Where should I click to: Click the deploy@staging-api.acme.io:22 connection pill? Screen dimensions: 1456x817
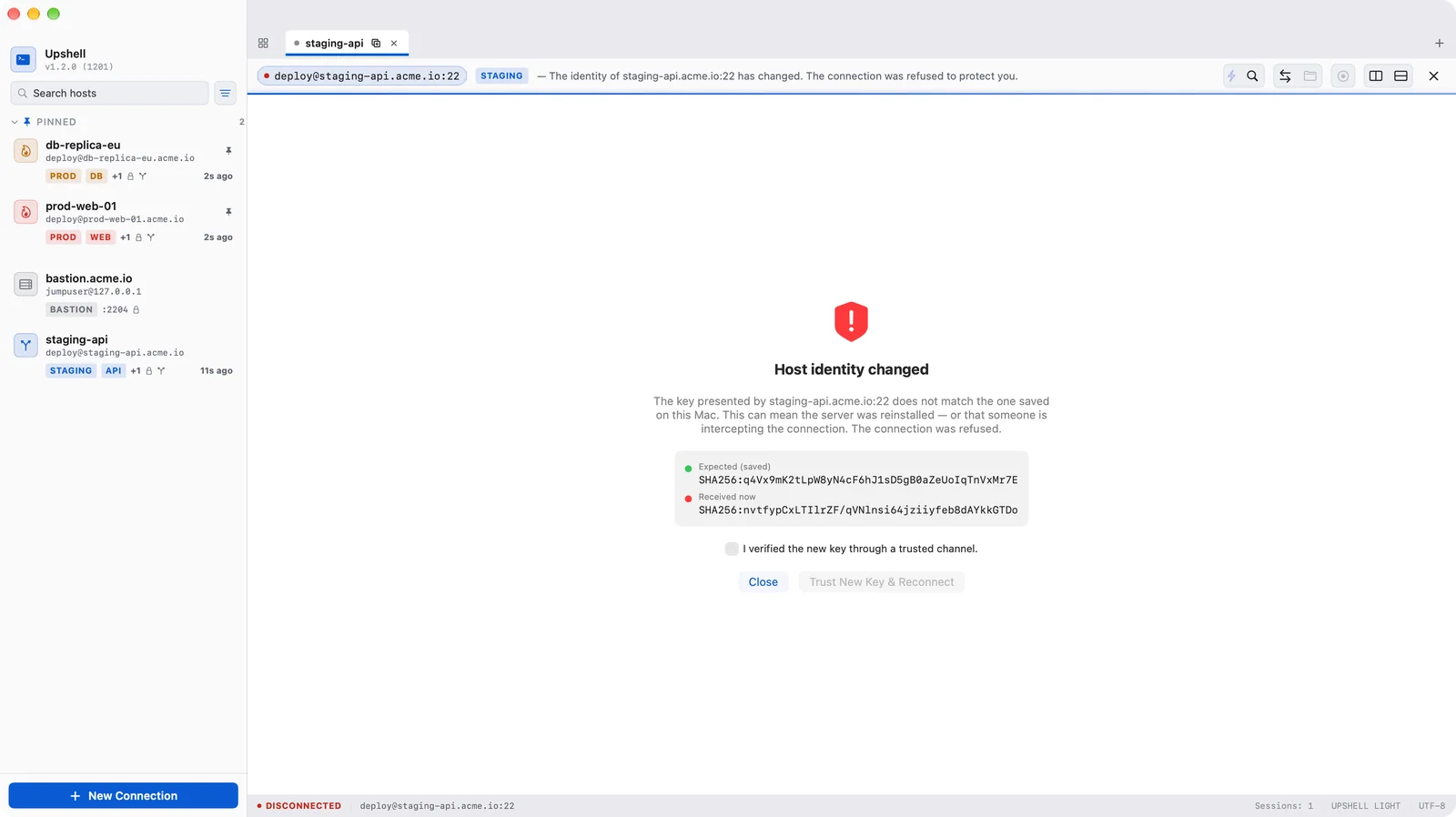pyautogui.click(x=362, y=76)
